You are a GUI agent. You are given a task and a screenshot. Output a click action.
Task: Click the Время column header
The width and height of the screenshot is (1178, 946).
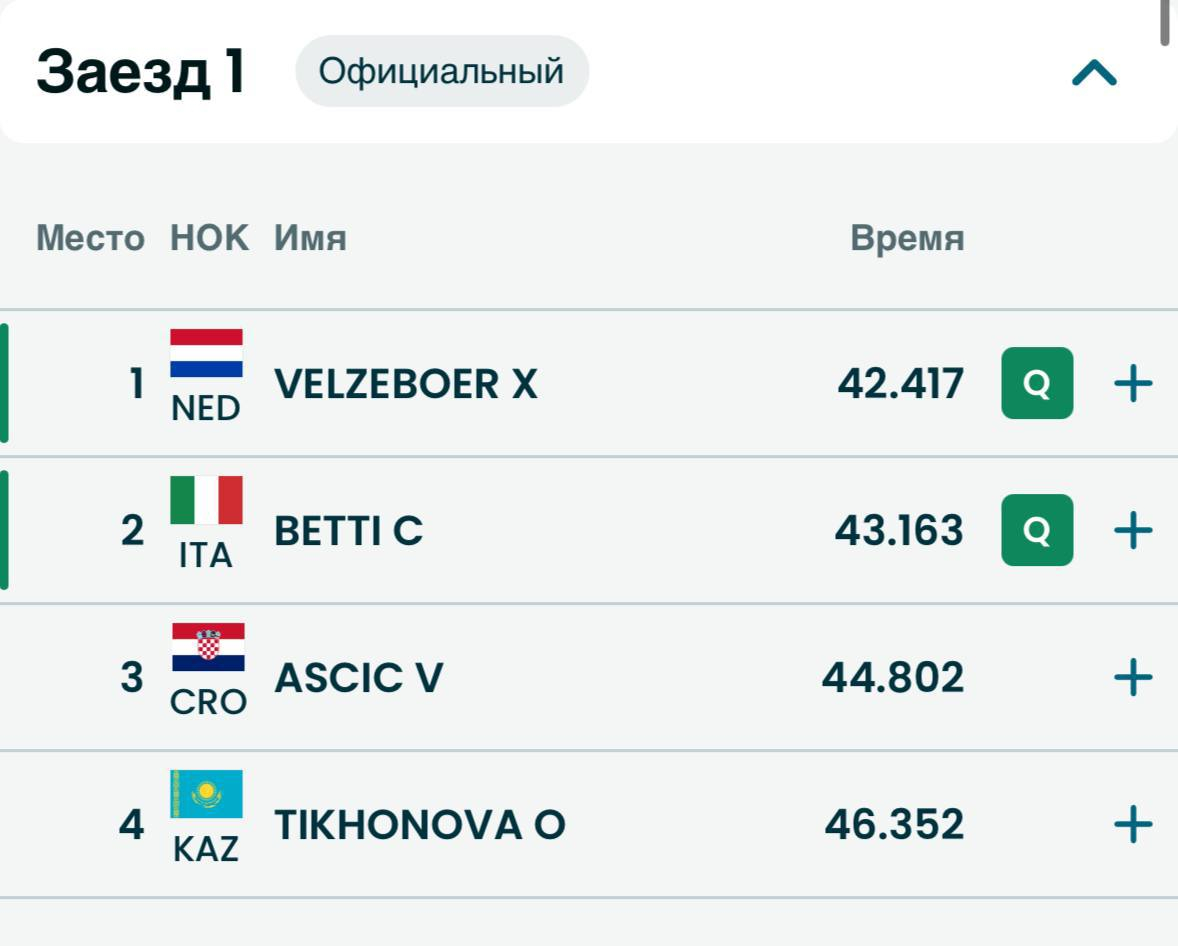click(x=906, y=239)
